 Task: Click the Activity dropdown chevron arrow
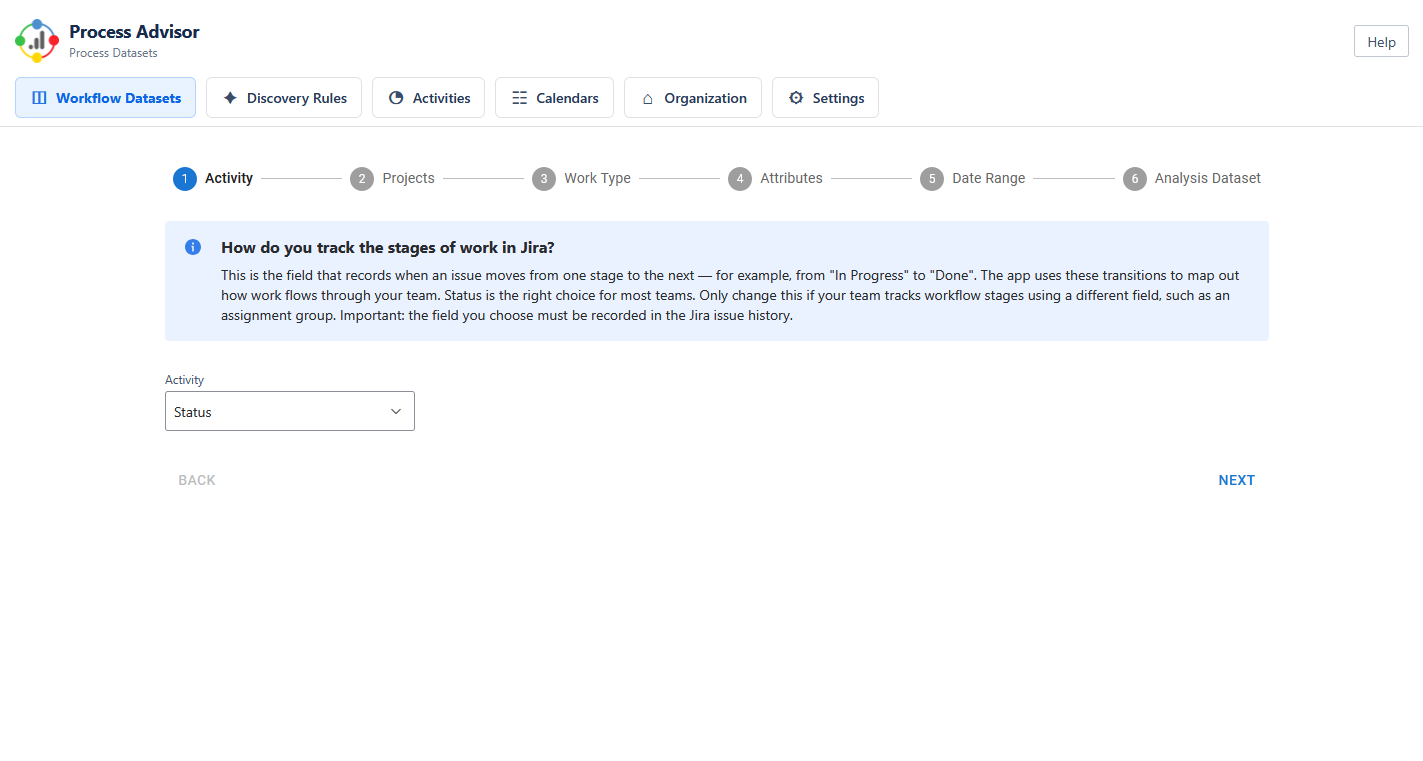(396, 411)
